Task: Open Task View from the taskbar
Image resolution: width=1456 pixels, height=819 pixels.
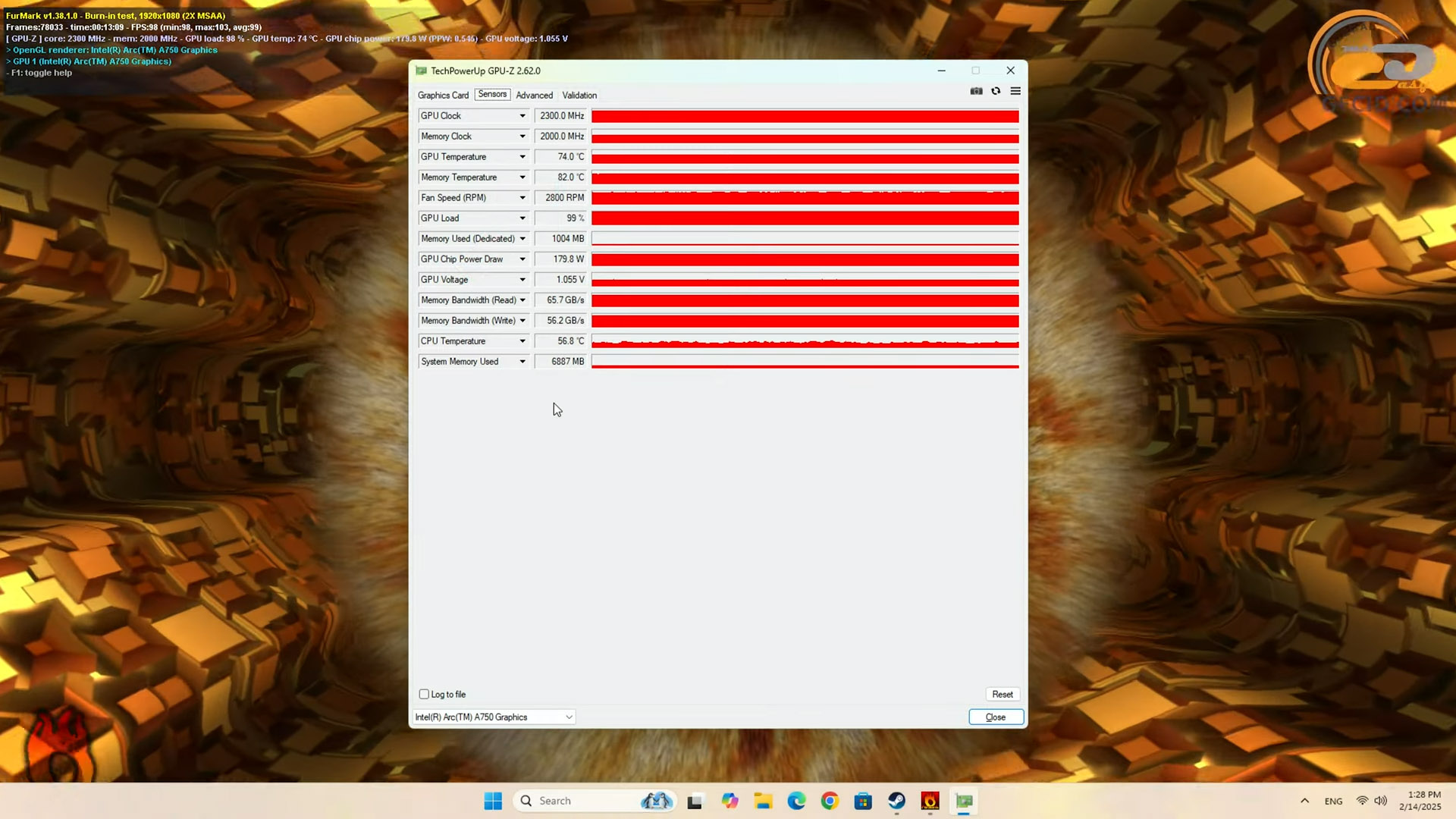Action: [695, 801]
